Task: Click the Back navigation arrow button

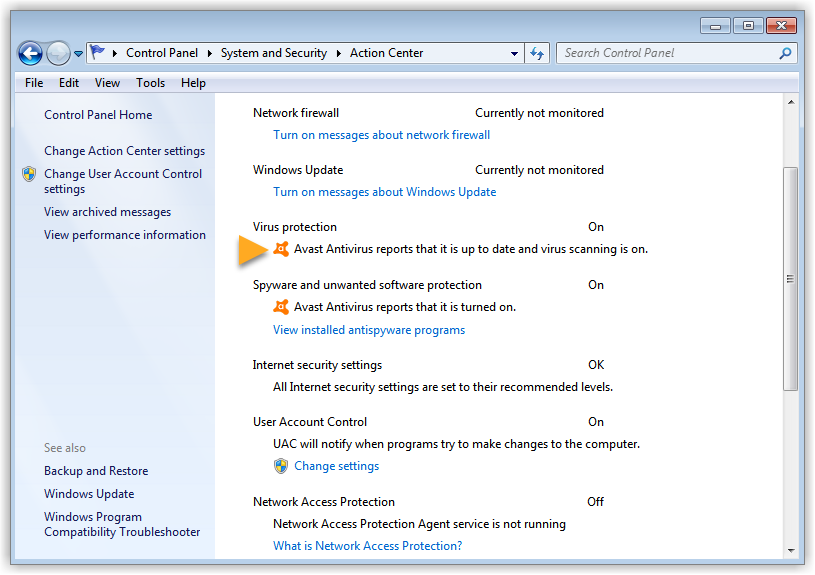Action: point(30,53)
